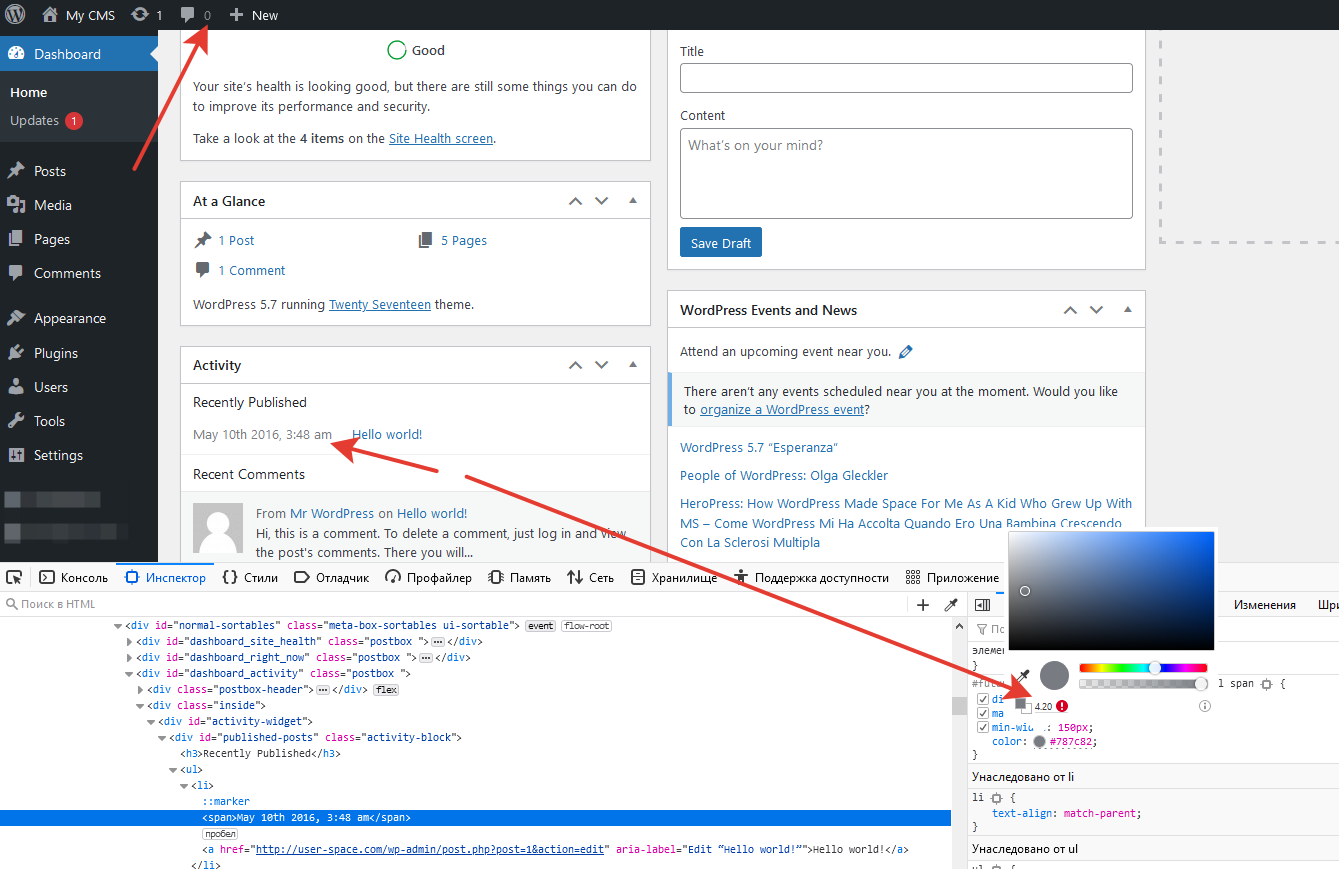Screen dimensions: 1339x869
Task: Open the People of WordPress: Olga Gleckler link
Action: pyautogui.click(x=784, y=476)
